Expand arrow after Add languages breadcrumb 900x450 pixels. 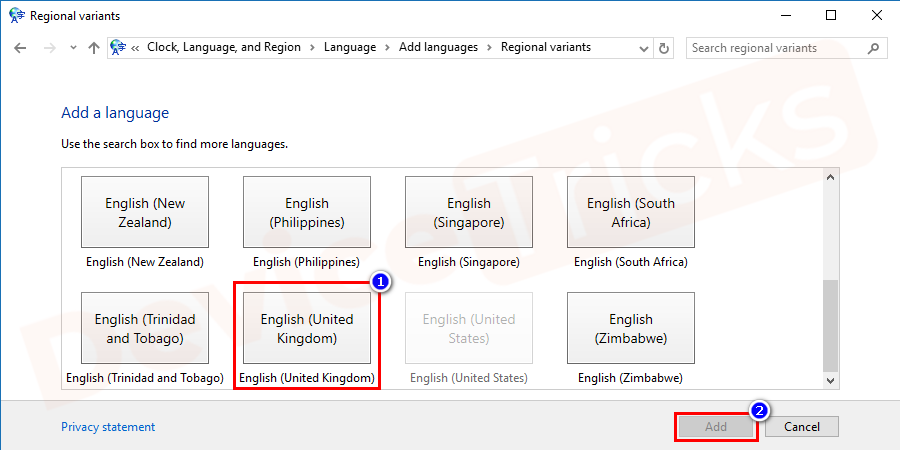pyautogui.click(x=490, y=48)
